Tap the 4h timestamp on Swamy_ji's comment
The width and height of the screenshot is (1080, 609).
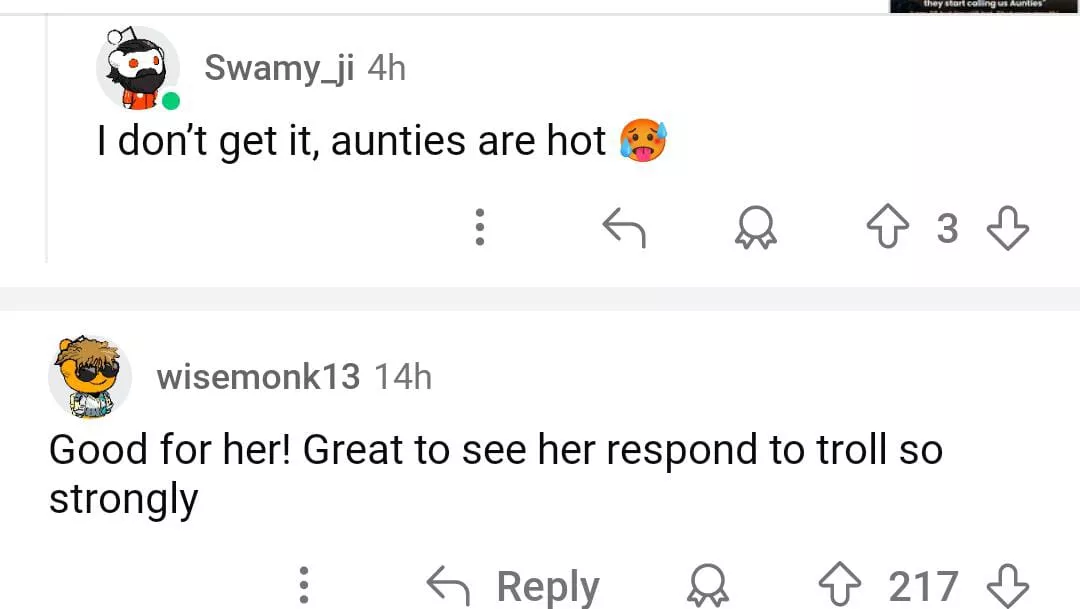(x=387, y=68)
